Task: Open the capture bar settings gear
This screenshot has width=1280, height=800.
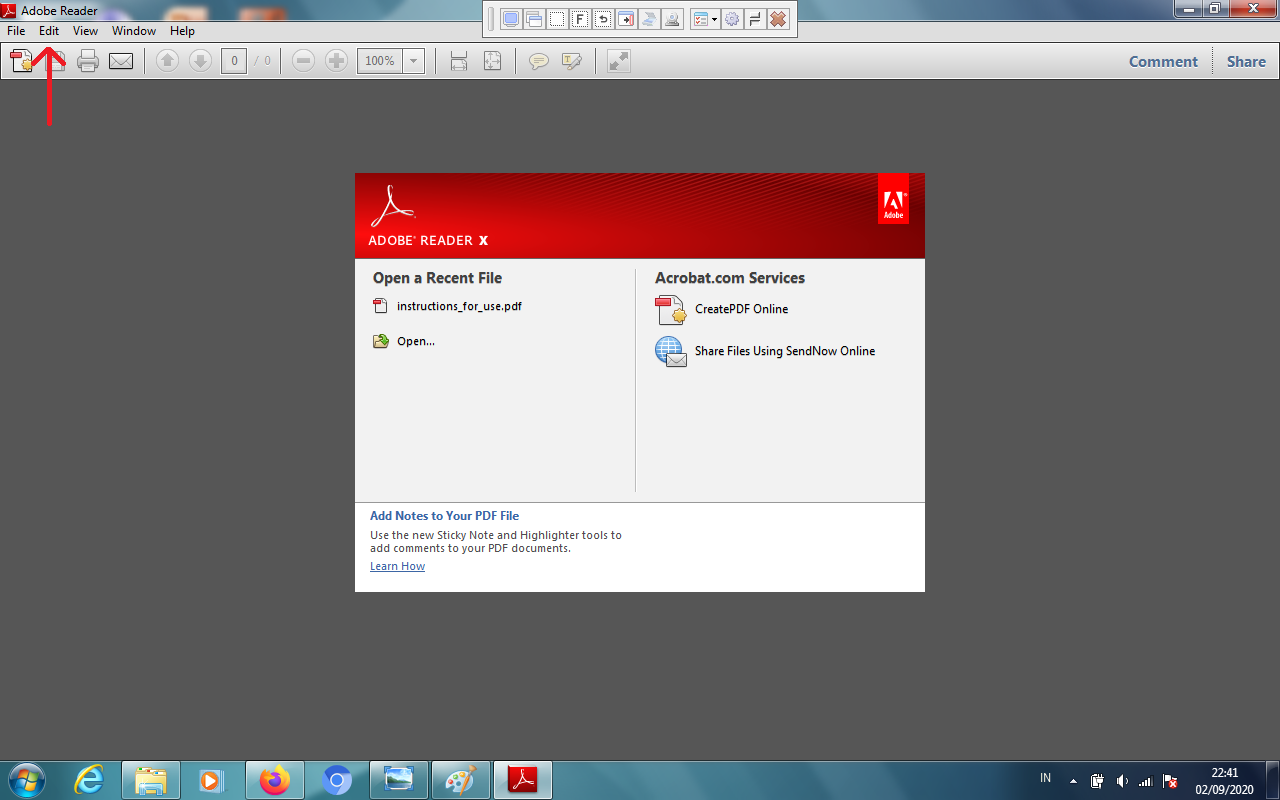Action: click(x=733, y=19)
